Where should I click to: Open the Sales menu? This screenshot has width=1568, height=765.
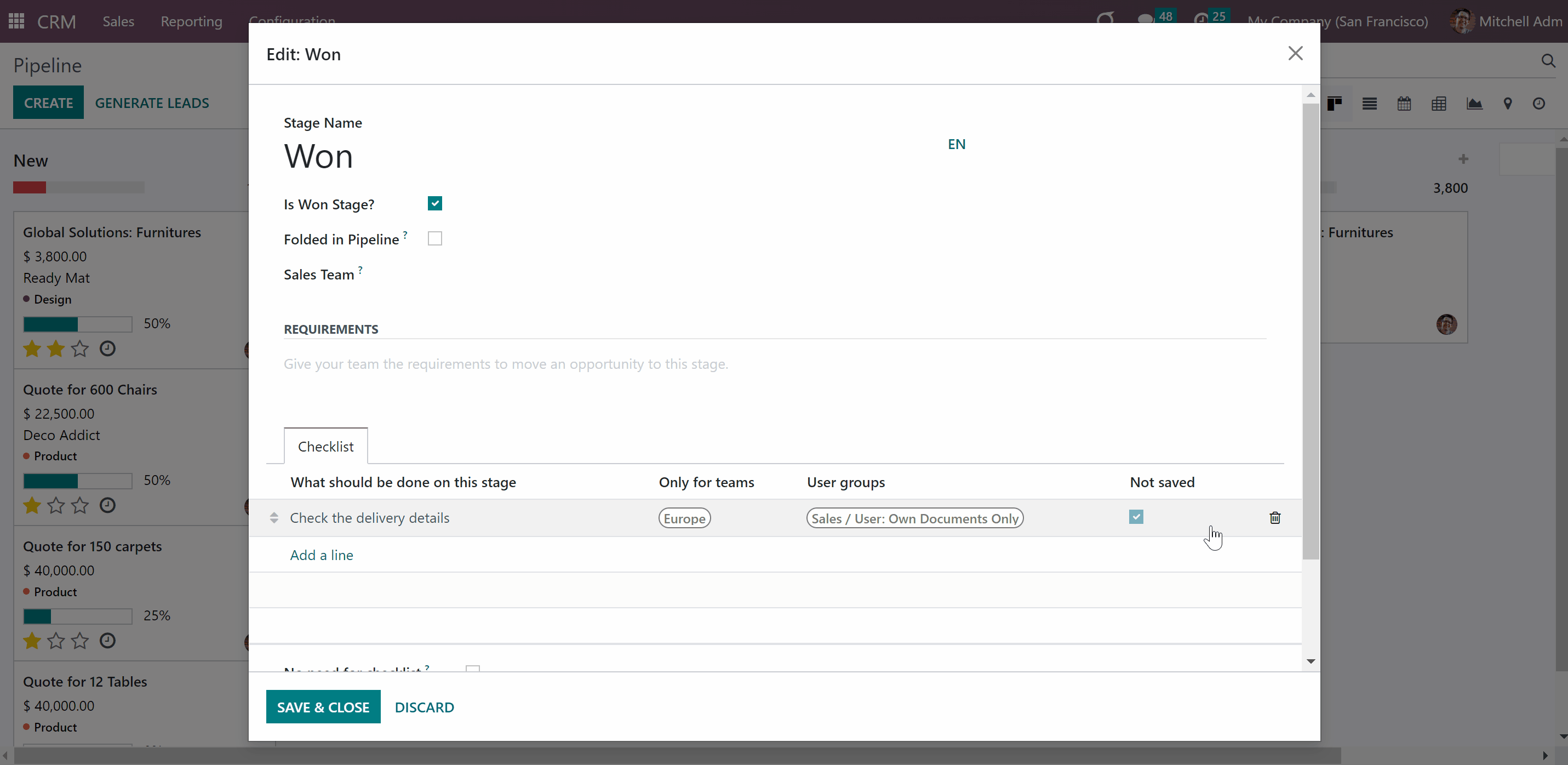118,21
